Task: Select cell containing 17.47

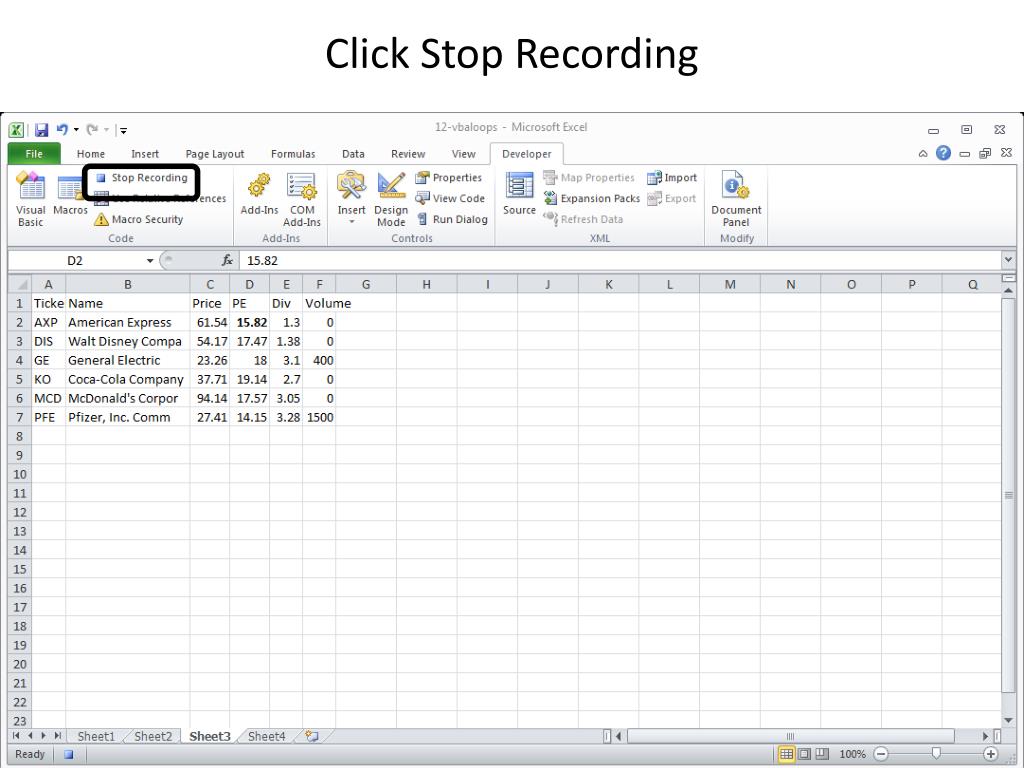Action: coord(249,341)
